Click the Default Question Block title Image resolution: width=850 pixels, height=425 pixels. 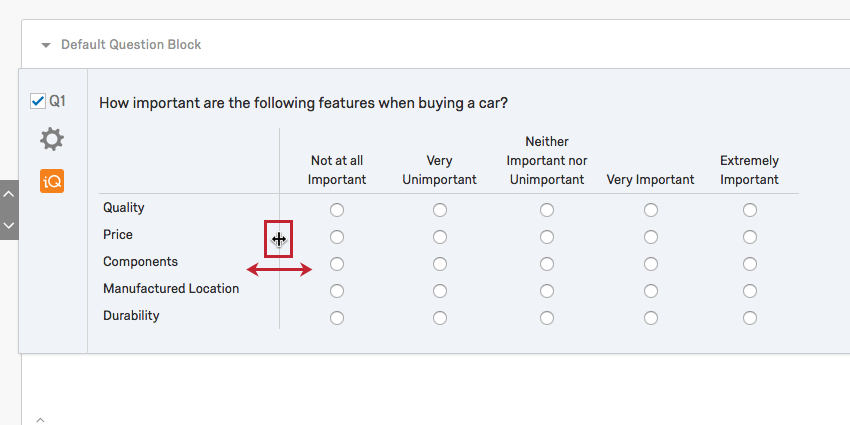(131, 44)
